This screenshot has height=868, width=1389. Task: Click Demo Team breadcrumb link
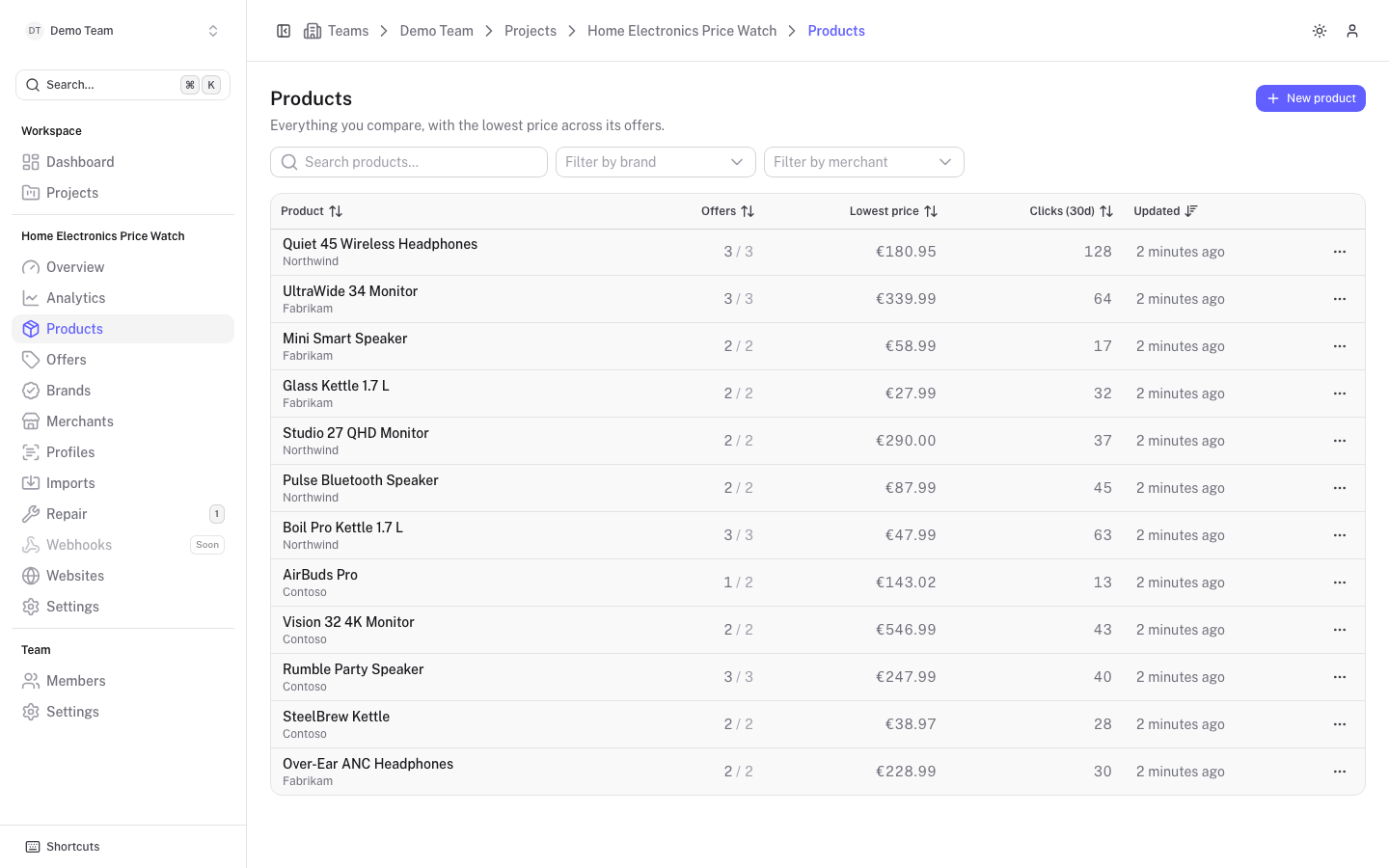437,31
